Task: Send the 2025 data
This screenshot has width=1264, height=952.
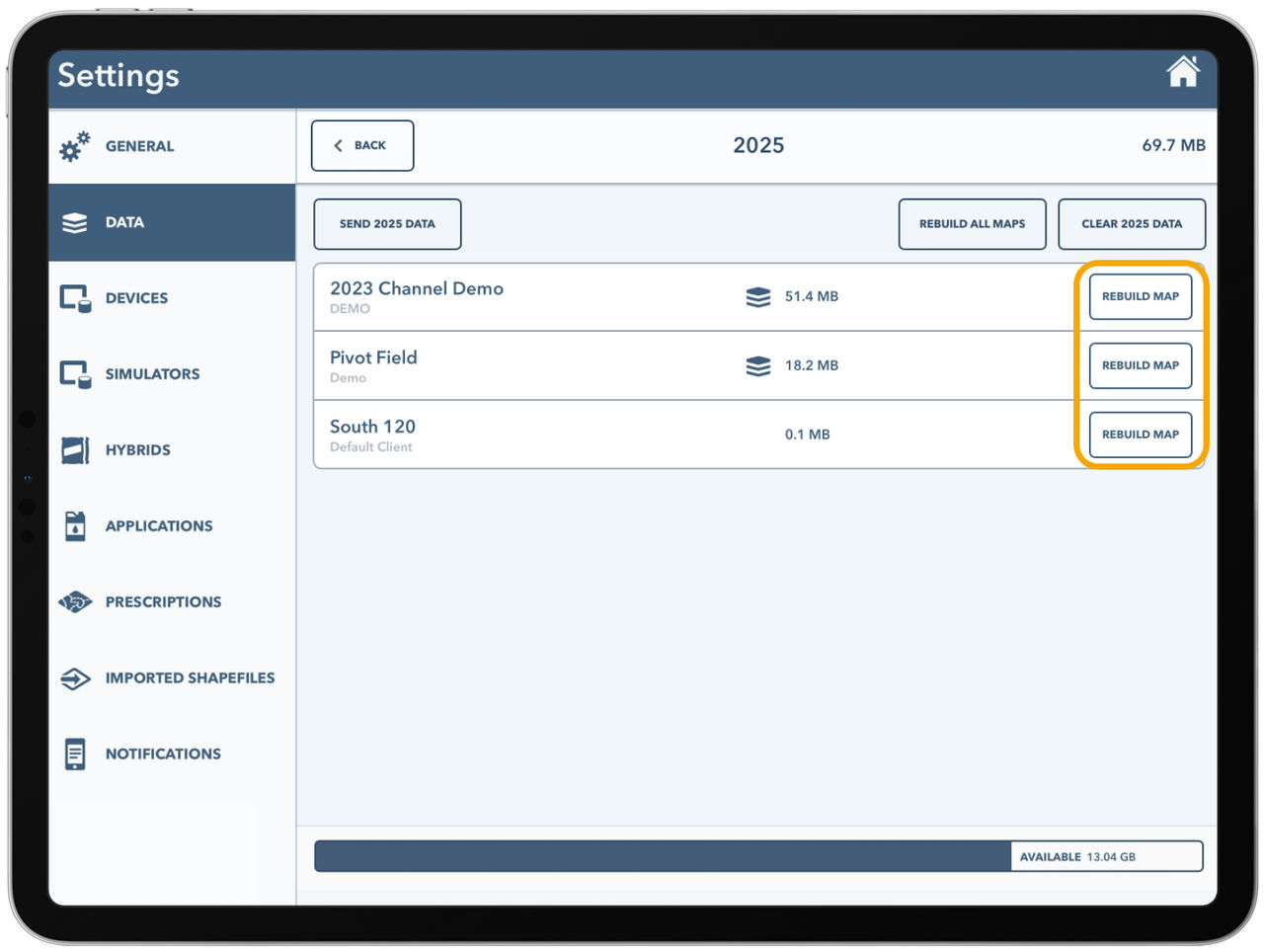Action: coord(387,224)
